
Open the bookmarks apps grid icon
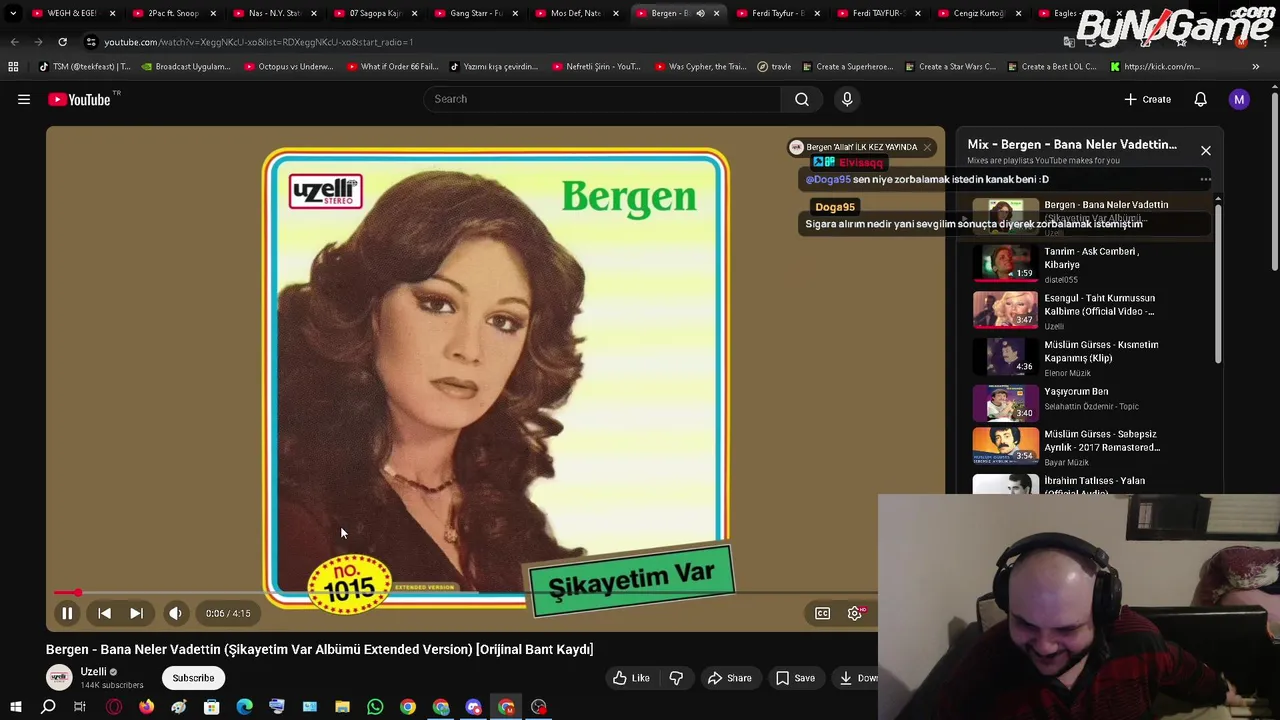click(13, 67)
